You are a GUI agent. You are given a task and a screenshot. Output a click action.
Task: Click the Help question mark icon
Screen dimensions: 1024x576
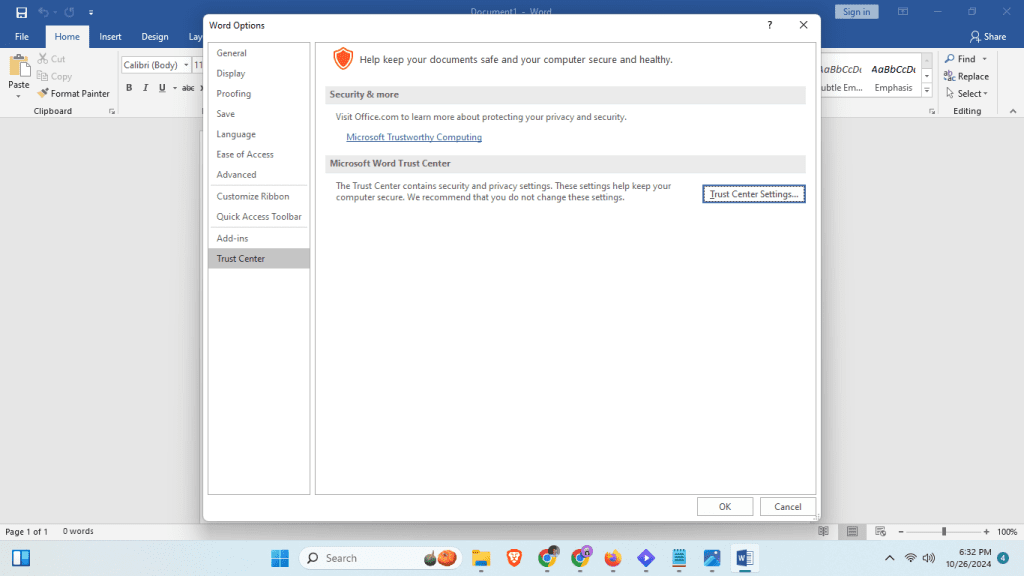[x=770, y=25]
